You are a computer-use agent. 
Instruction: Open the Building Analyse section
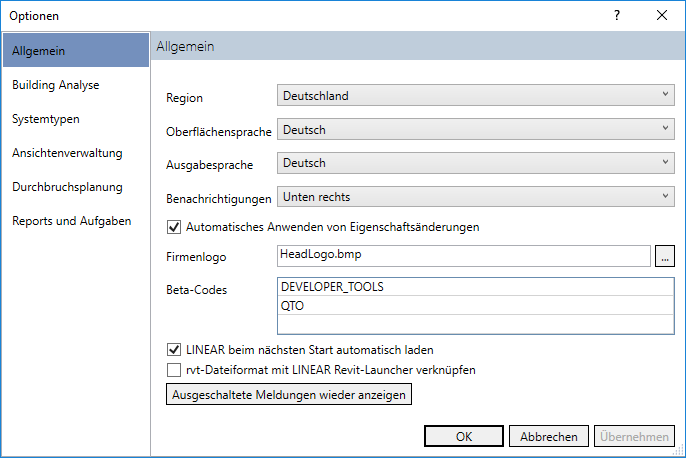point(76,84)
